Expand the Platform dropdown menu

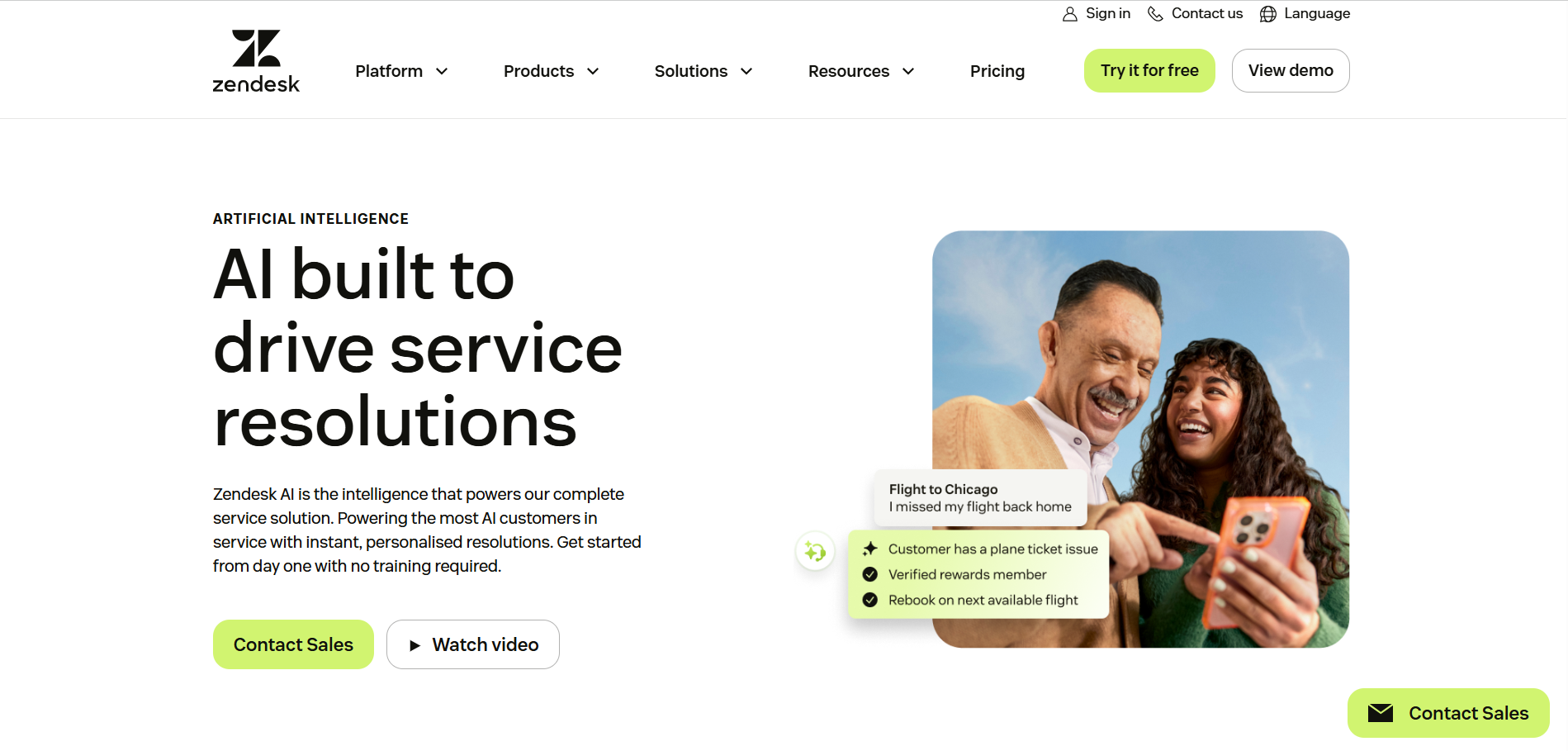pos(402,71)
